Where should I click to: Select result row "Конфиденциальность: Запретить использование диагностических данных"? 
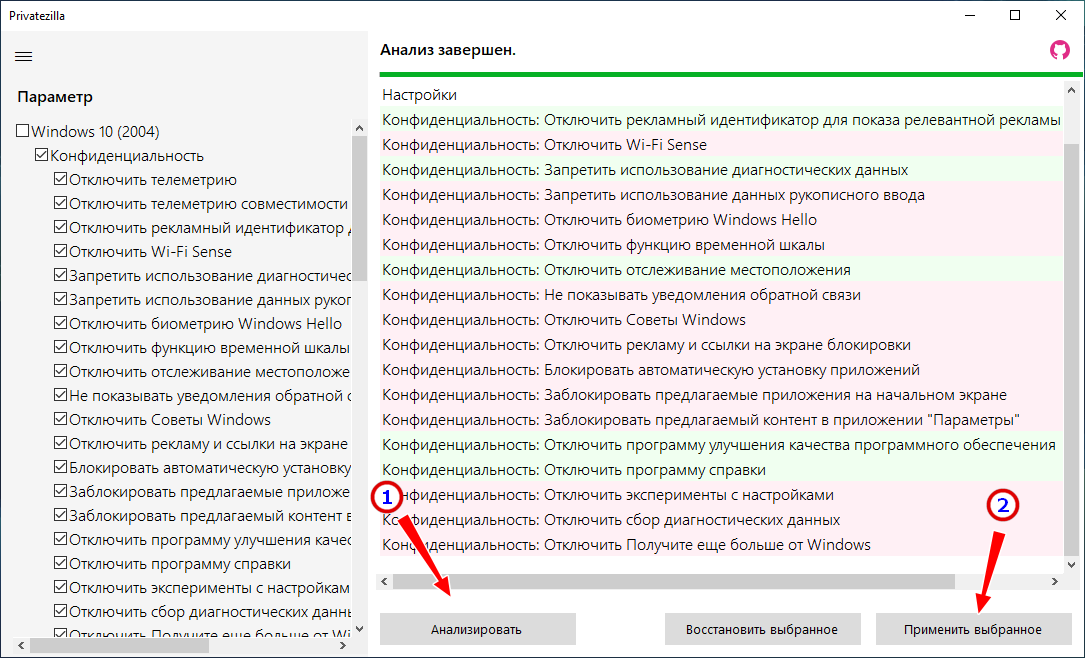pyautogui.click(x=721, y=170)
